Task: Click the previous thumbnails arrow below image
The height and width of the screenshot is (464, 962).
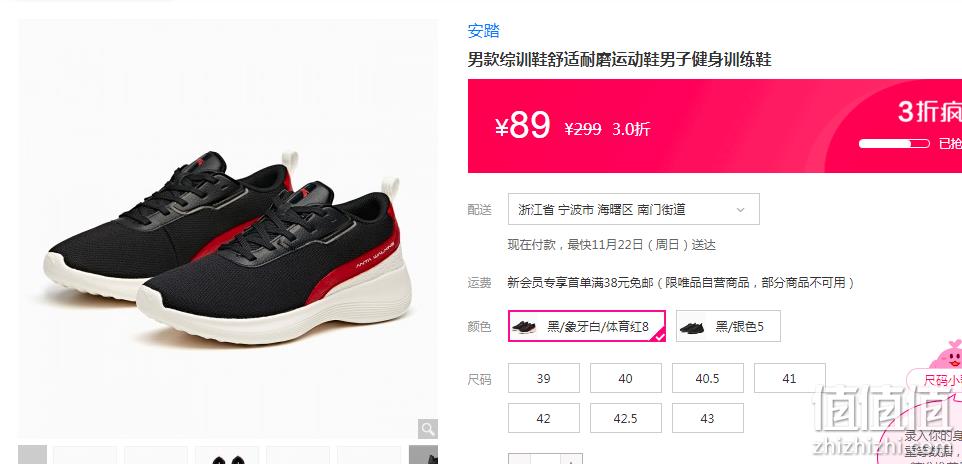Action: [x=32, y=455]
